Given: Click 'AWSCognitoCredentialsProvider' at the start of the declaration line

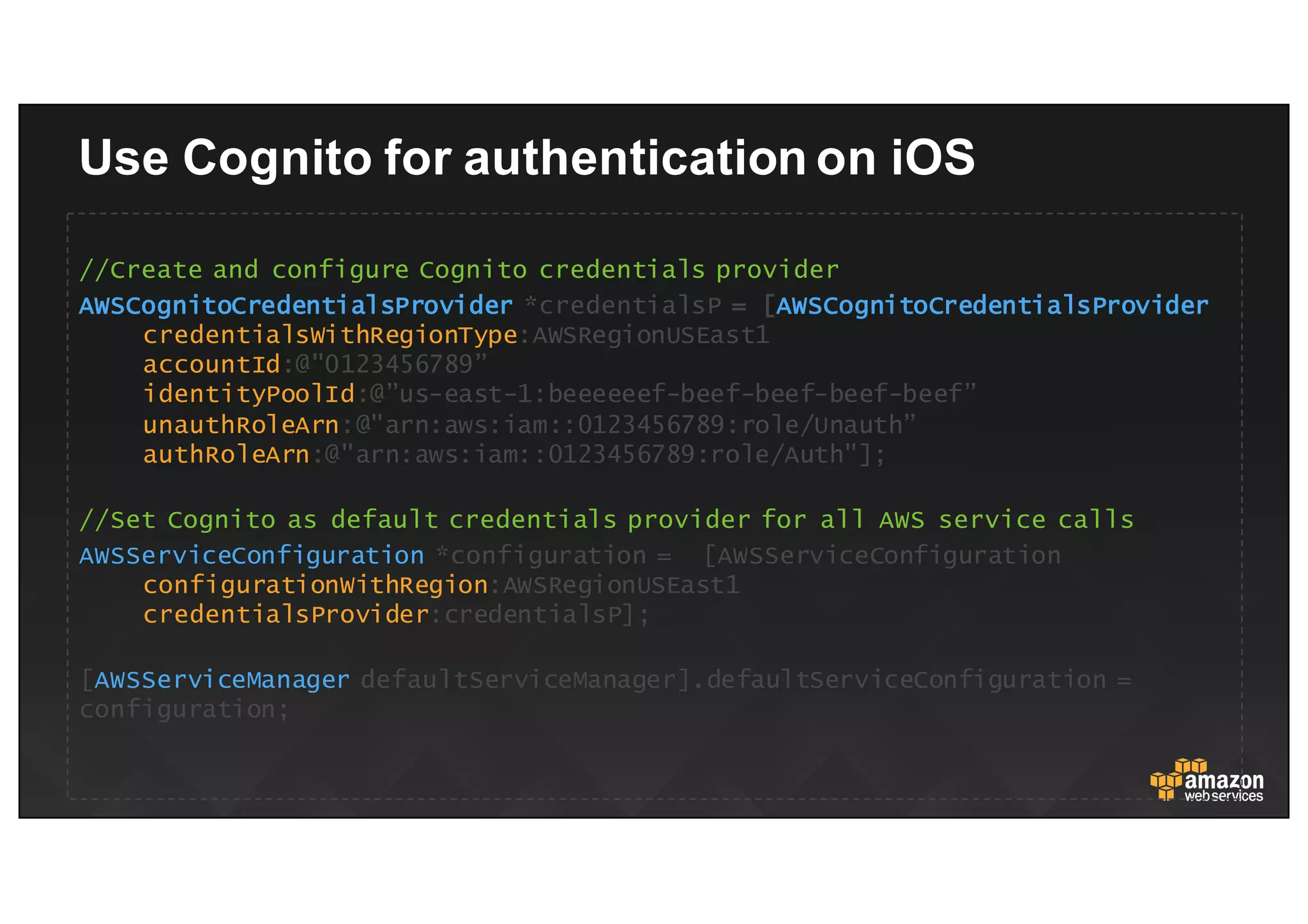Looking at the screenshot, I should [296, 306].
